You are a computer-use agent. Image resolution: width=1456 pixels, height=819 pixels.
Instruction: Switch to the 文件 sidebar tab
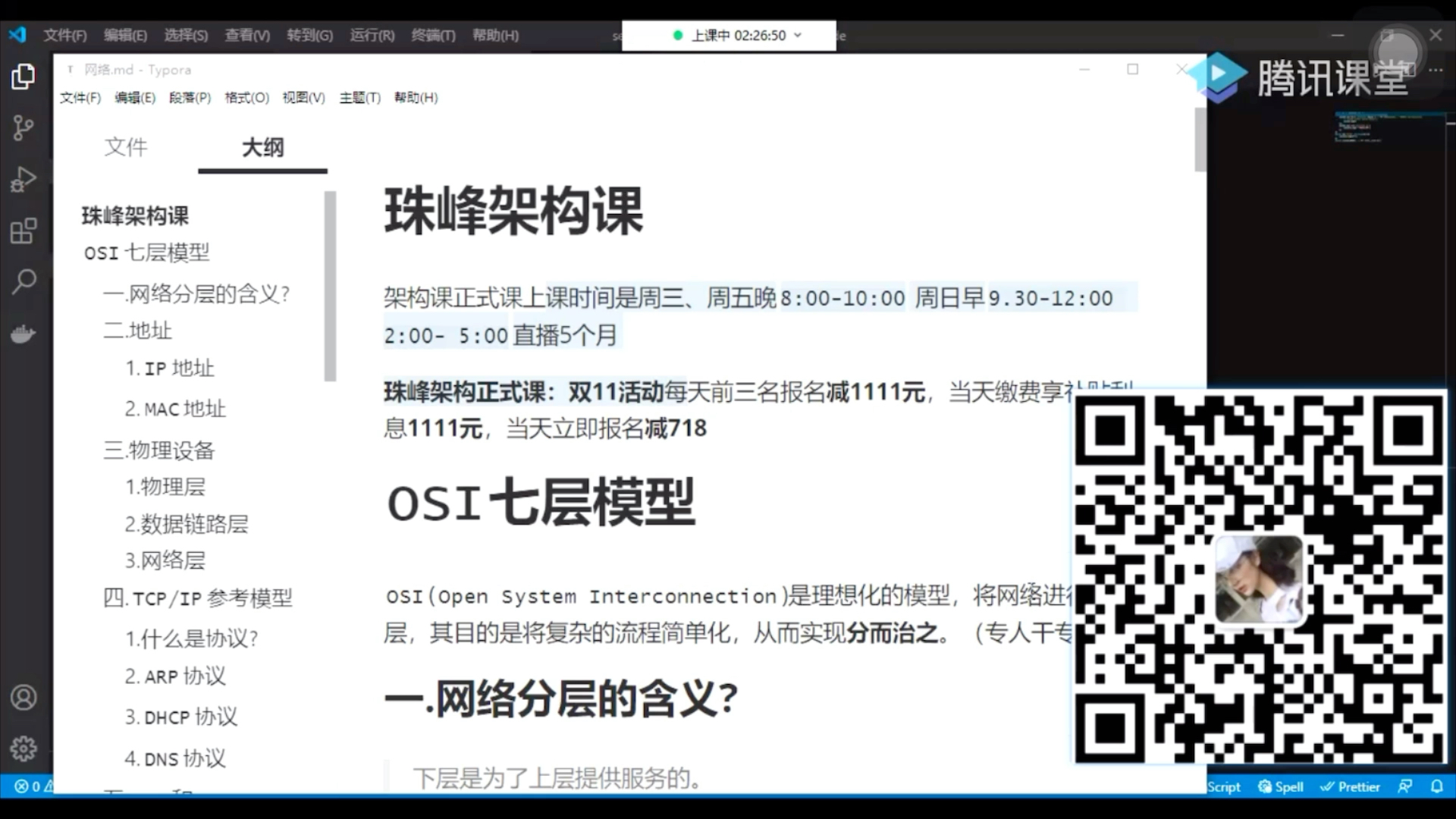126,146
